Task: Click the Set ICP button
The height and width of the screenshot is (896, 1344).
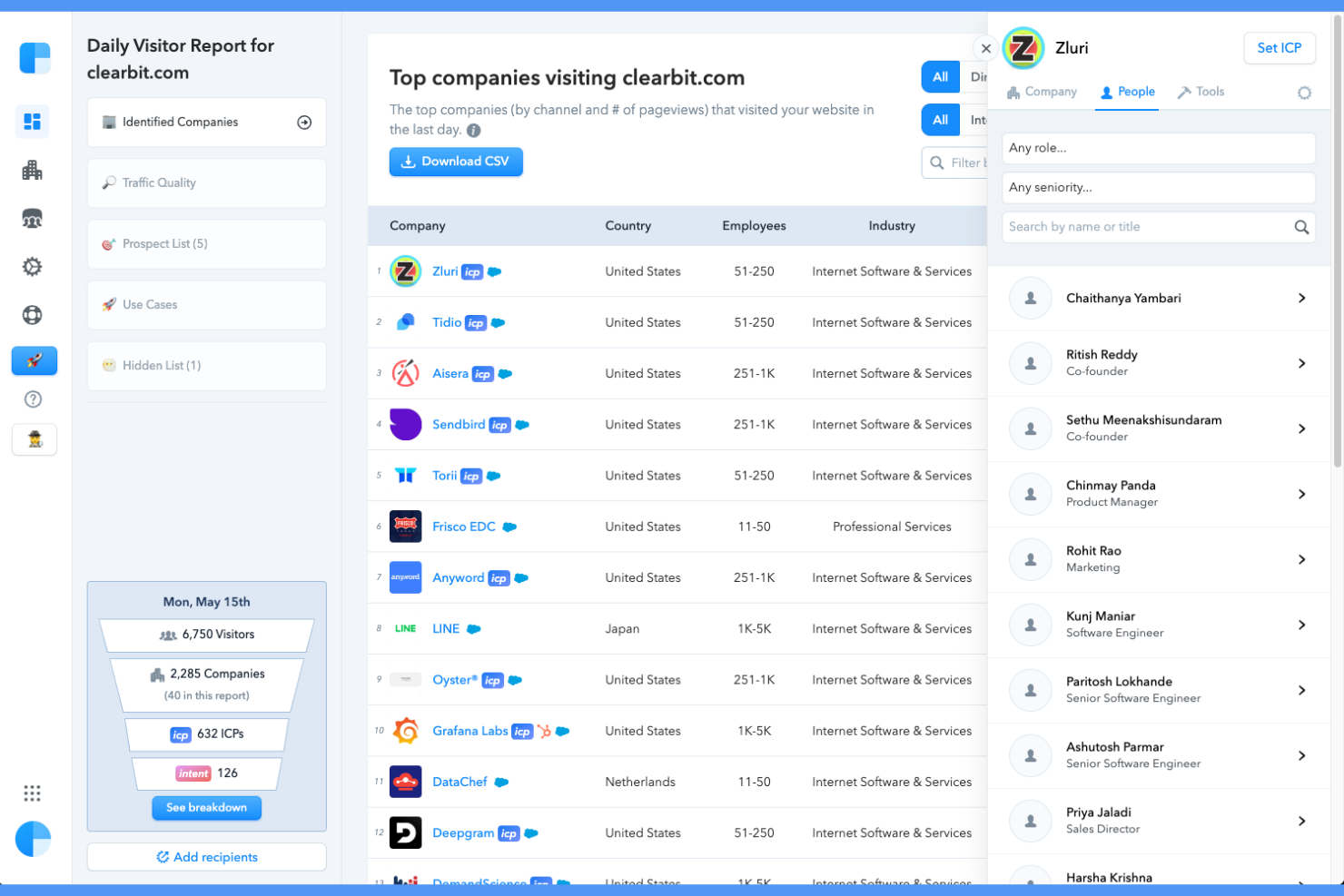Action: pos(1280,48)
